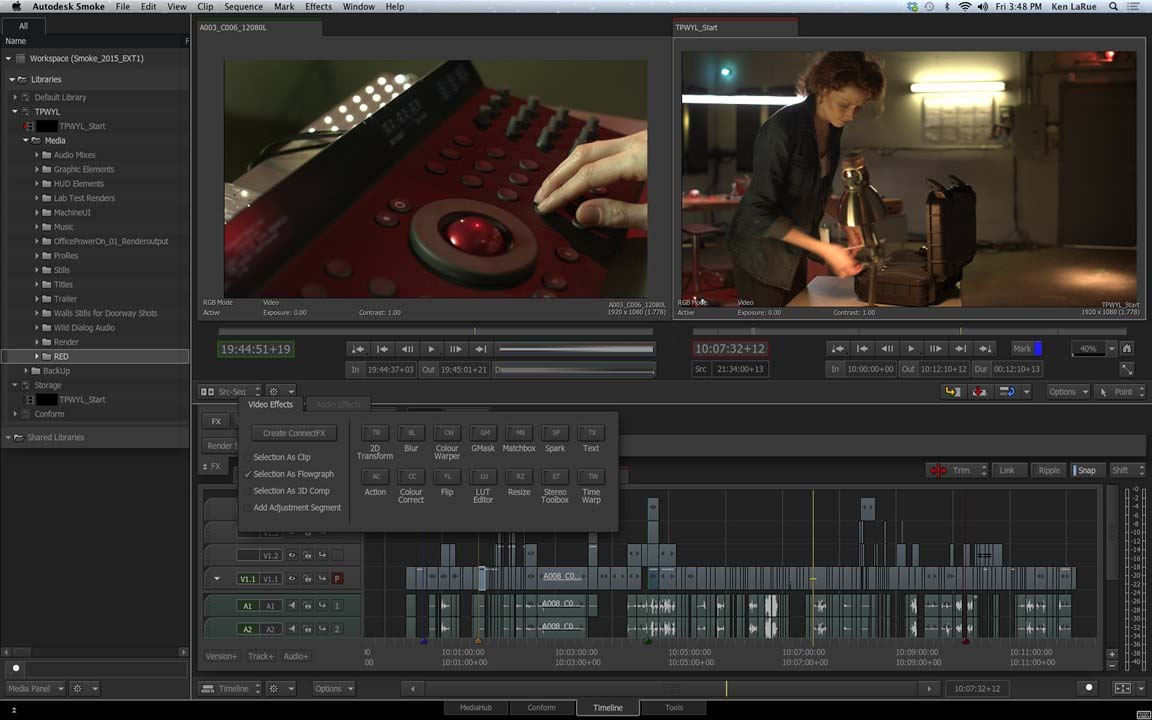The image size is (1152, 720).
Task: Add the Spark effect
Action: (x=555, y=433)
